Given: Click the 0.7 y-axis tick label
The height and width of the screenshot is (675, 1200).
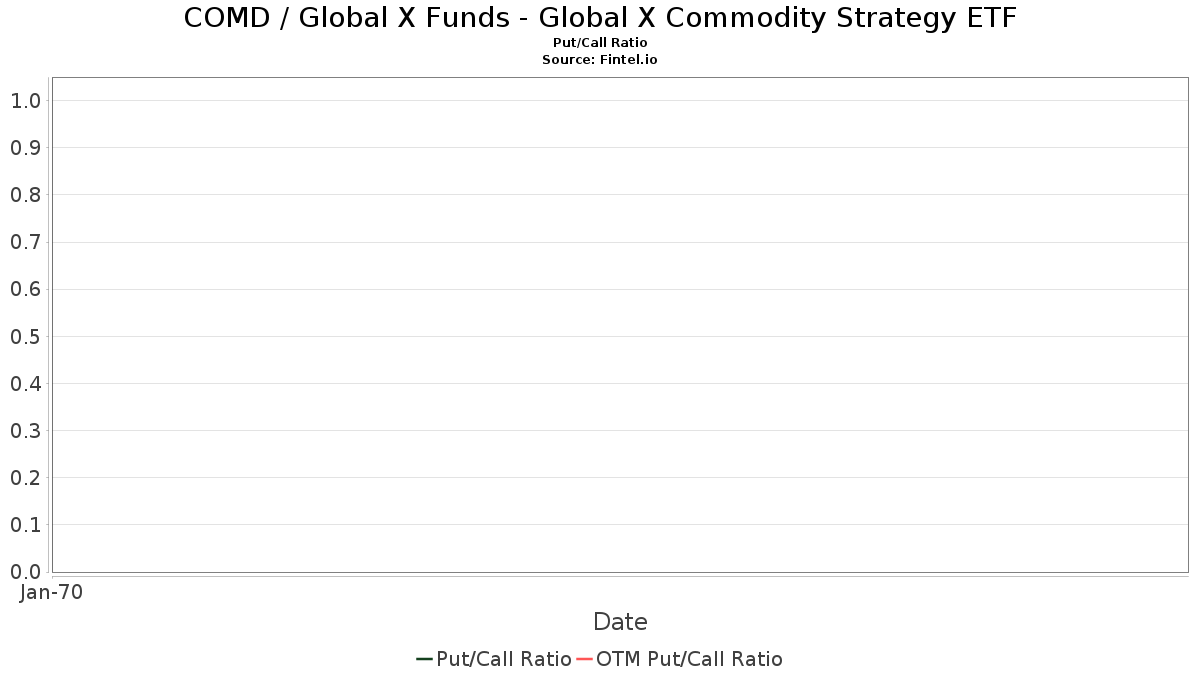Looking at the screenshot, I should point(25,242).
